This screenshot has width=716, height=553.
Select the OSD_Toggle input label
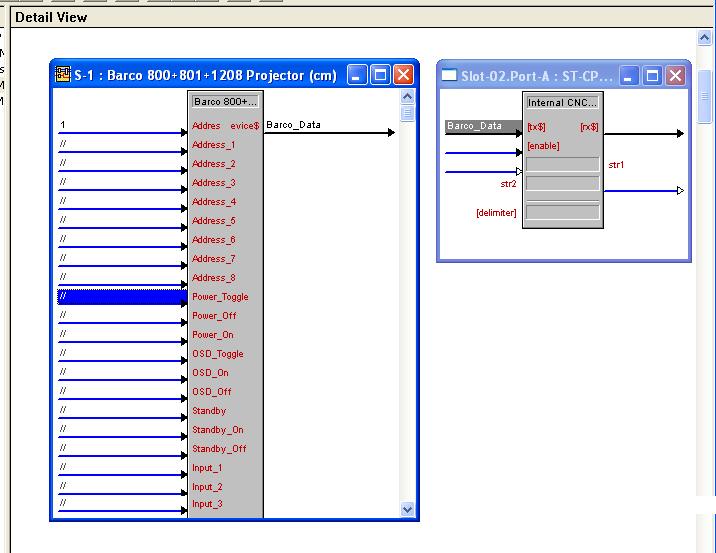point(218,354)
